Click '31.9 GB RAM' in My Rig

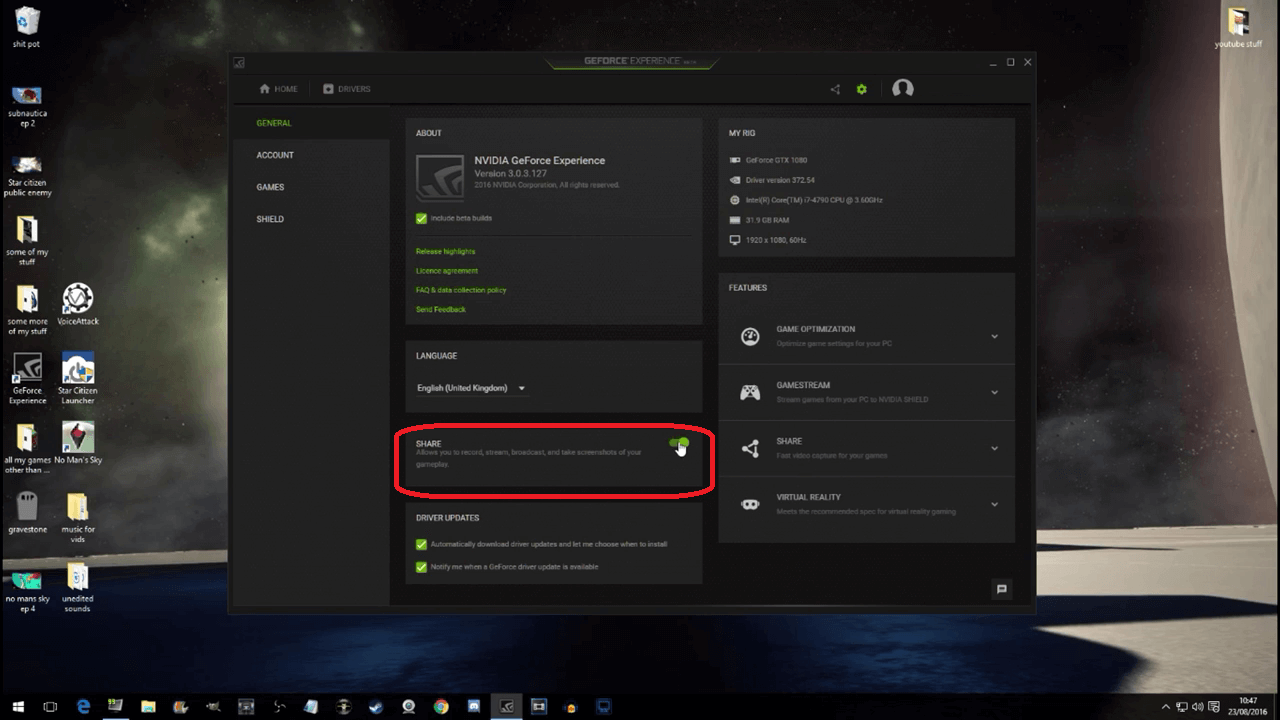pyautogui.click(x=767, y=220)
